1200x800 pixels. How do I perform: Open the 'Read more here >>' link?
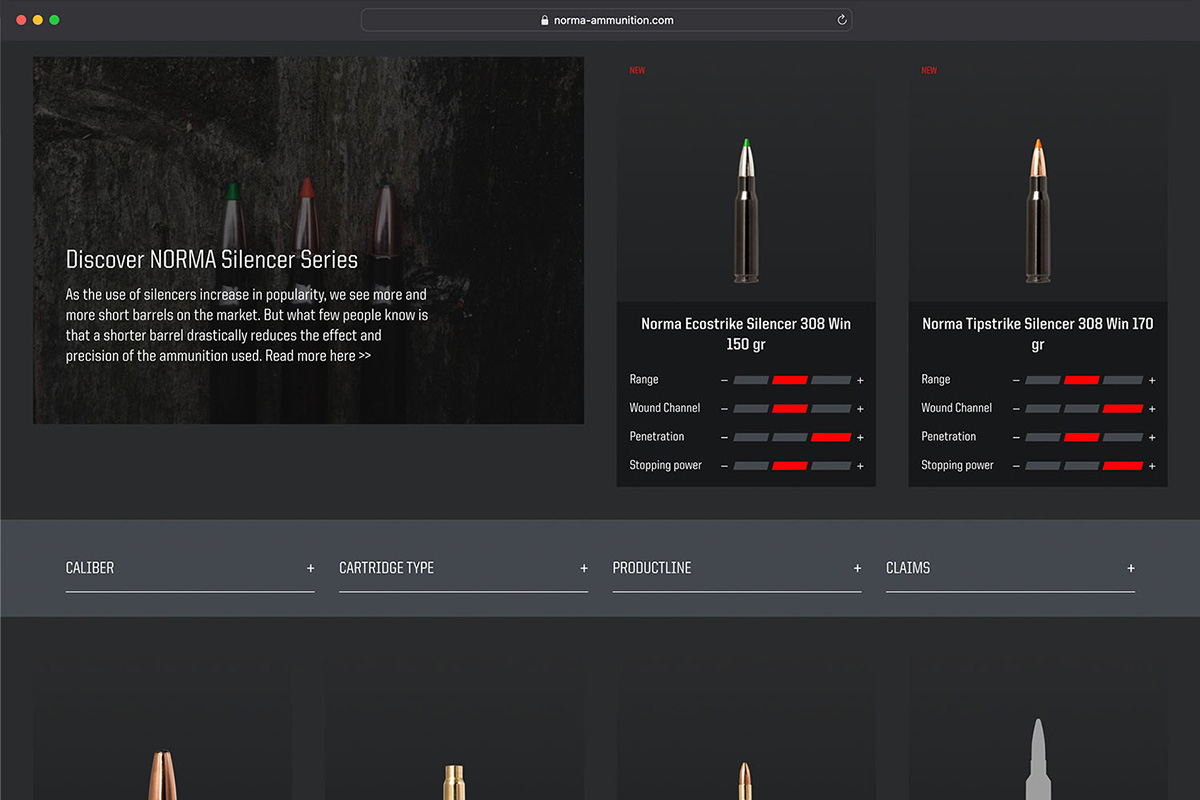(318, 356)
